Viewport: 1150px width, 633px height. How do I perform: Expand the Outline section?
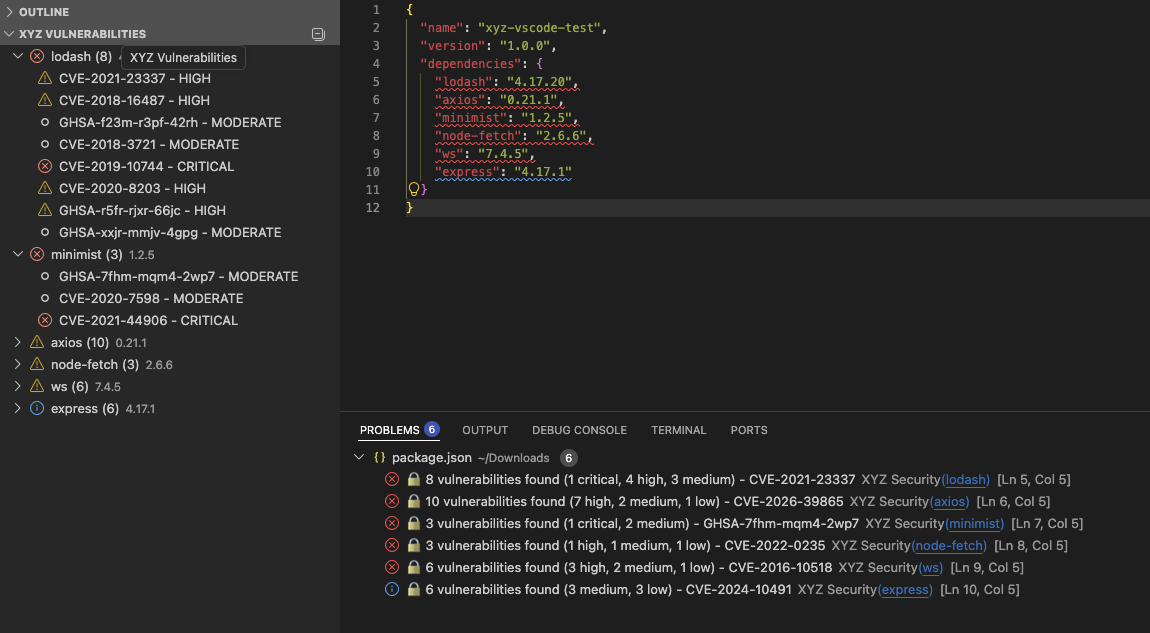point(10,12)
